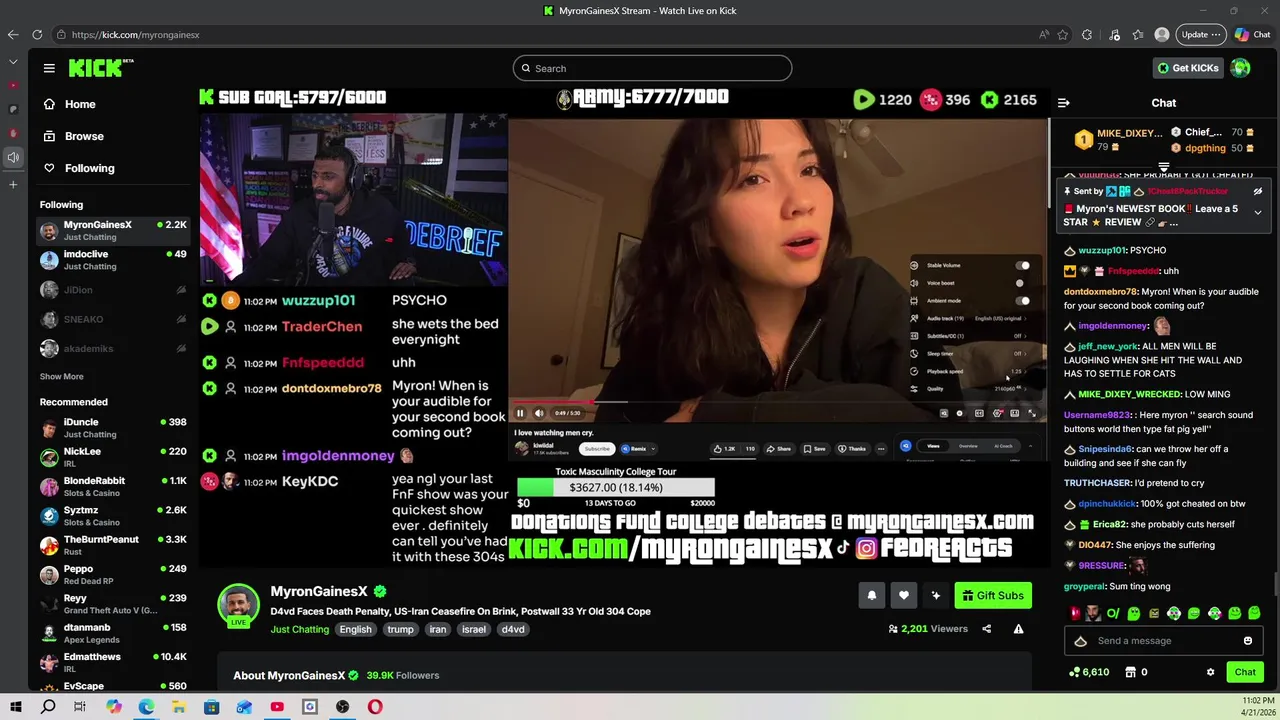
Task: Open the emoji picker in chat
Action: [x=1247, y=641]
